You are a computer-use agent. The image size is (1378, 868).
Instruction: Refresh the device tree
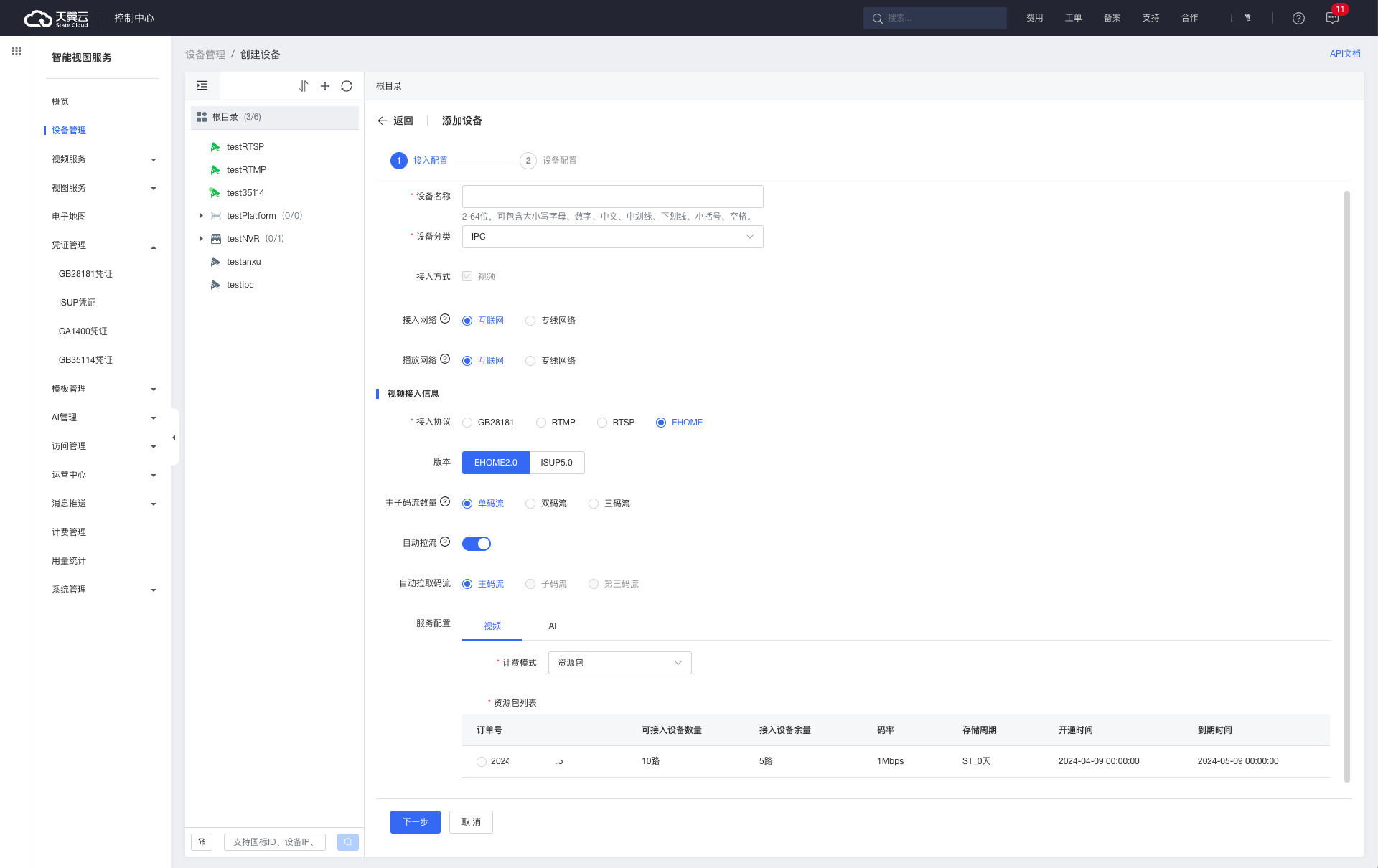[347, 86]
